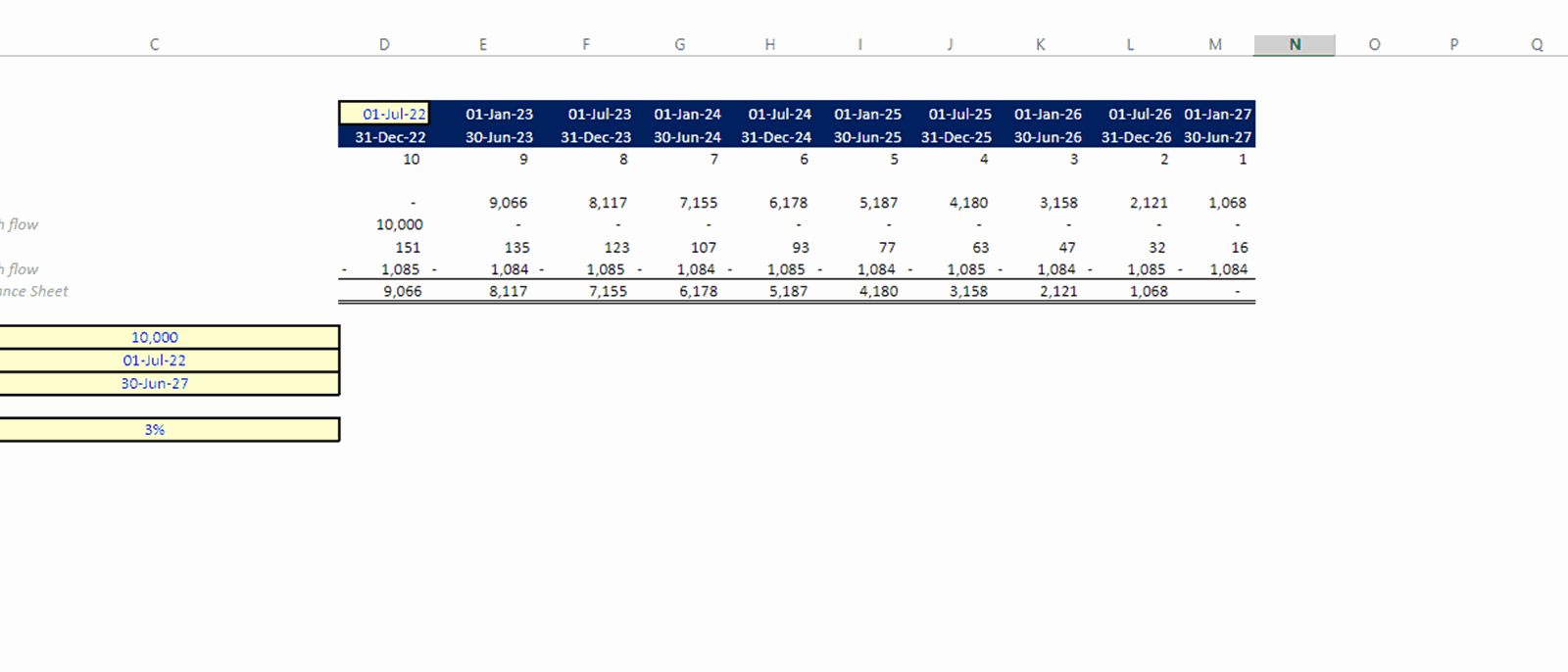
Task: Click the 151 interest value cell
Action: point(407,248)
